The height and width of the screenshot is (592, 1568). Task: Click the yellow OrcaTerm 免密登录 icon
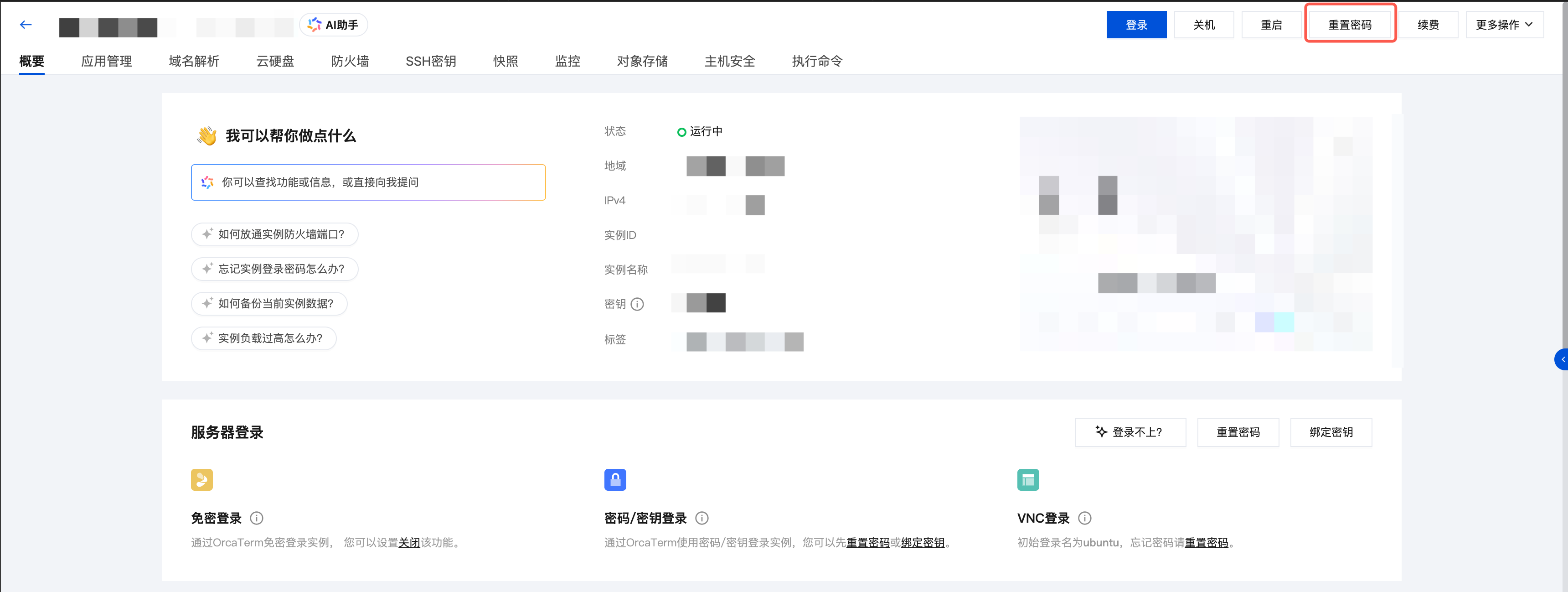pos(201,480)
